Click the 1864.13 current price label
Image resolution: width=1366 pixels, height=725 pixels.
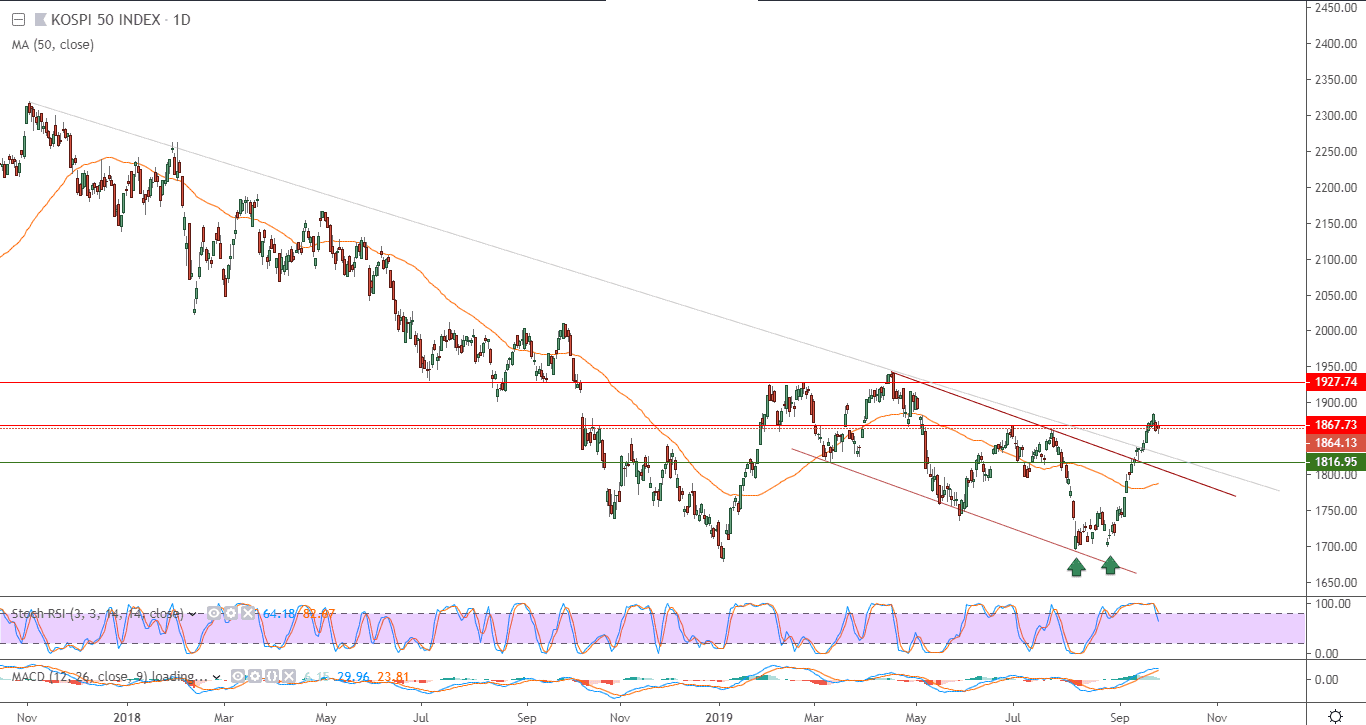(1336, 442)
